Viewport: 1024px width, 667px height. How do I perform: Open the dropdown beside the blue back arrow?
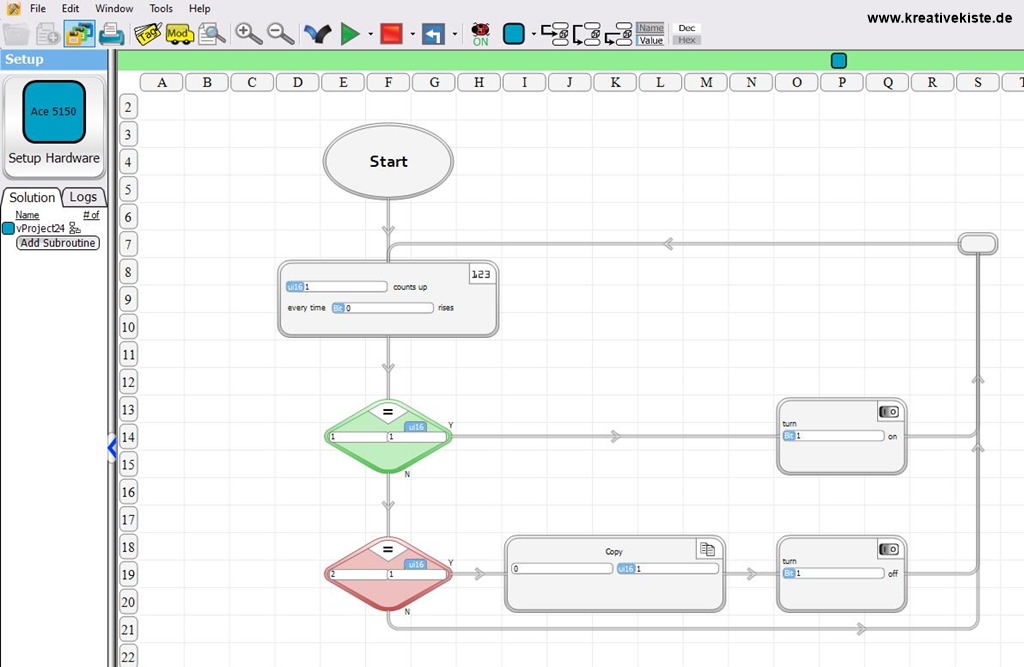click(455, 33)
